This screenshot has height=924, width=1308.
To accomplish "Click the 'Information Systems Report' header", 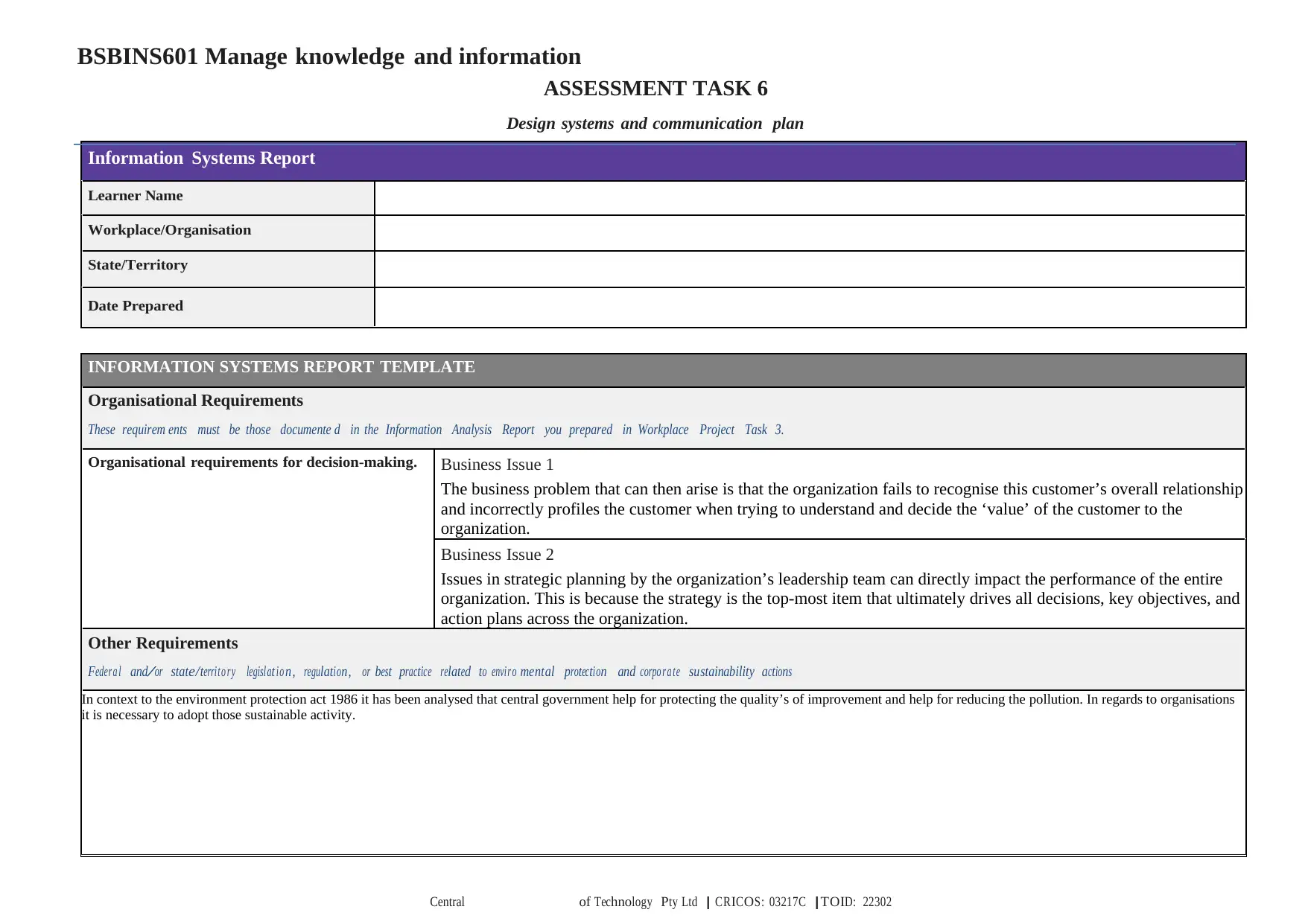I will (x=201, y=158).
